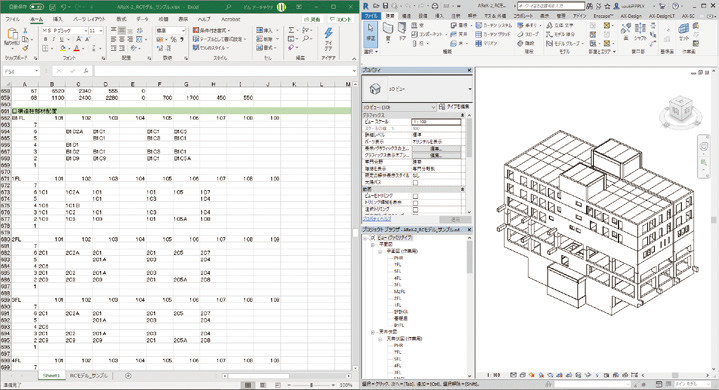Click the insert function fx icon
The height and width of the screenshot is (390, 719).
click(x=86, y=71)
